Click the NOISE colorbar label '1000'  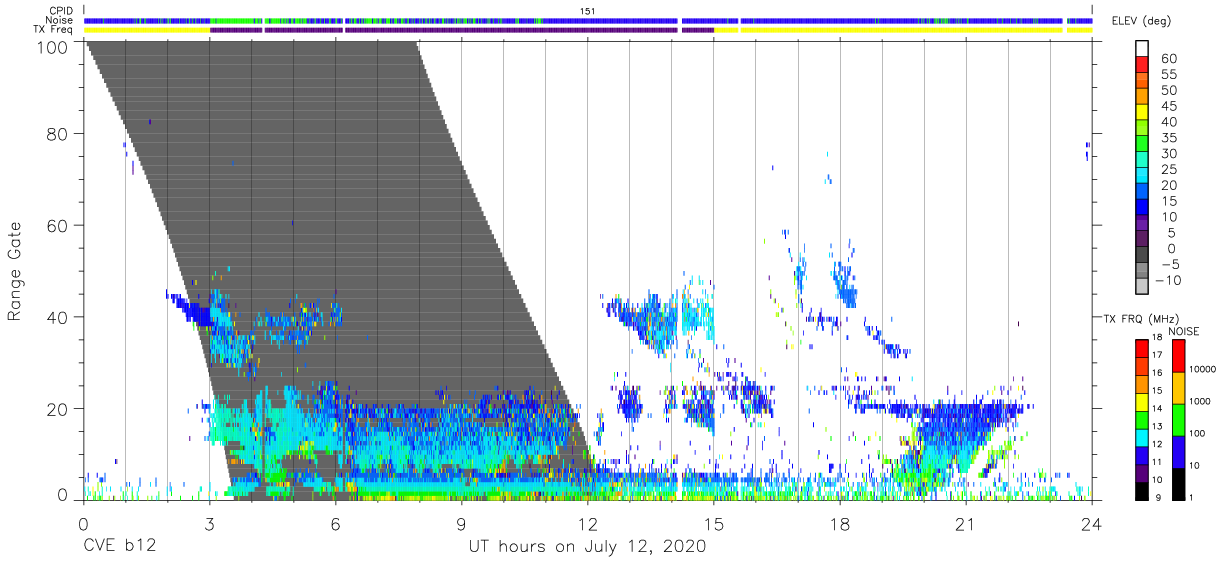click(1199, 401)
